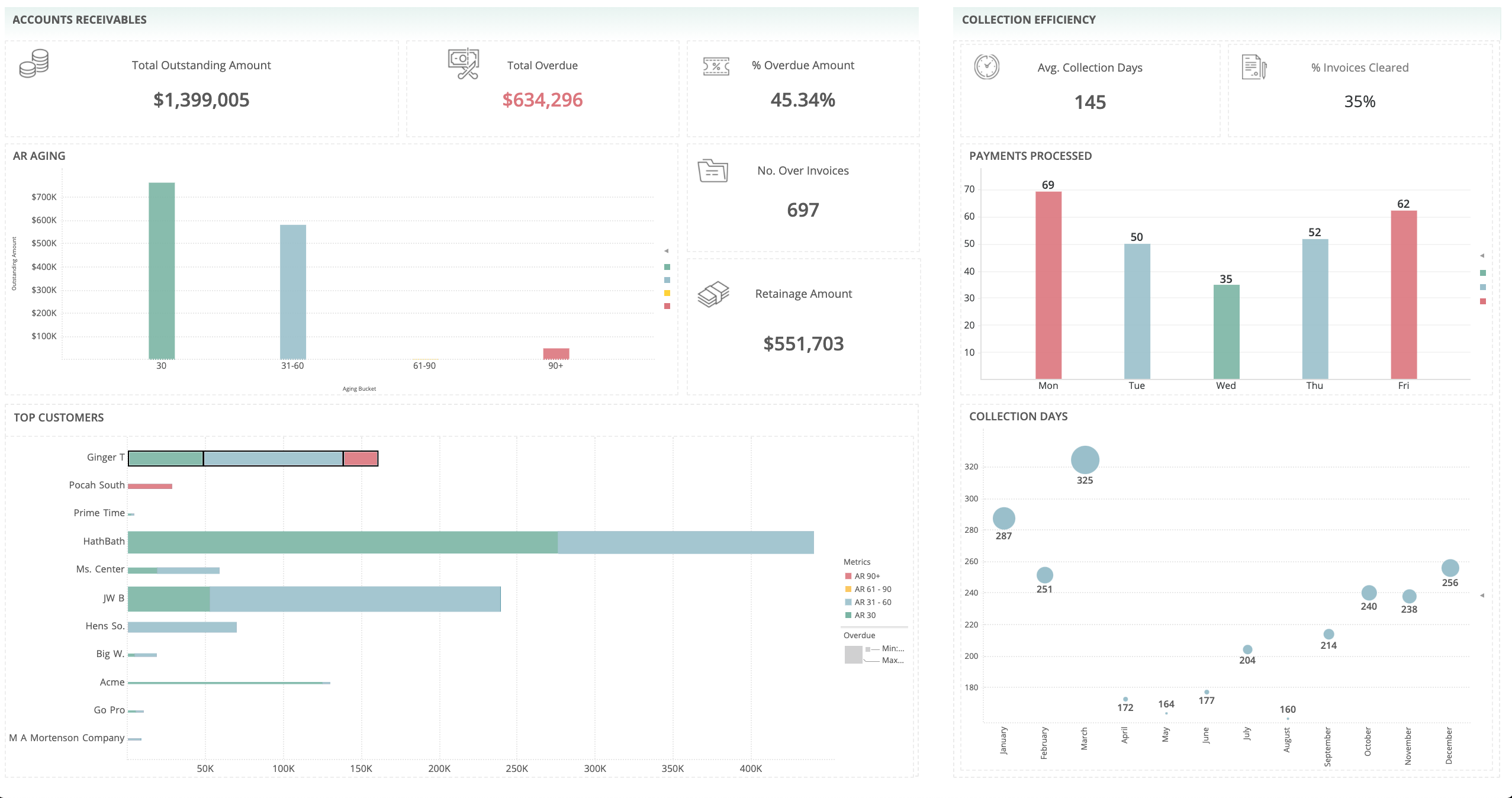
Task: Click the Fri bar showing 62 payments
Action: [x=1404, y=294]
